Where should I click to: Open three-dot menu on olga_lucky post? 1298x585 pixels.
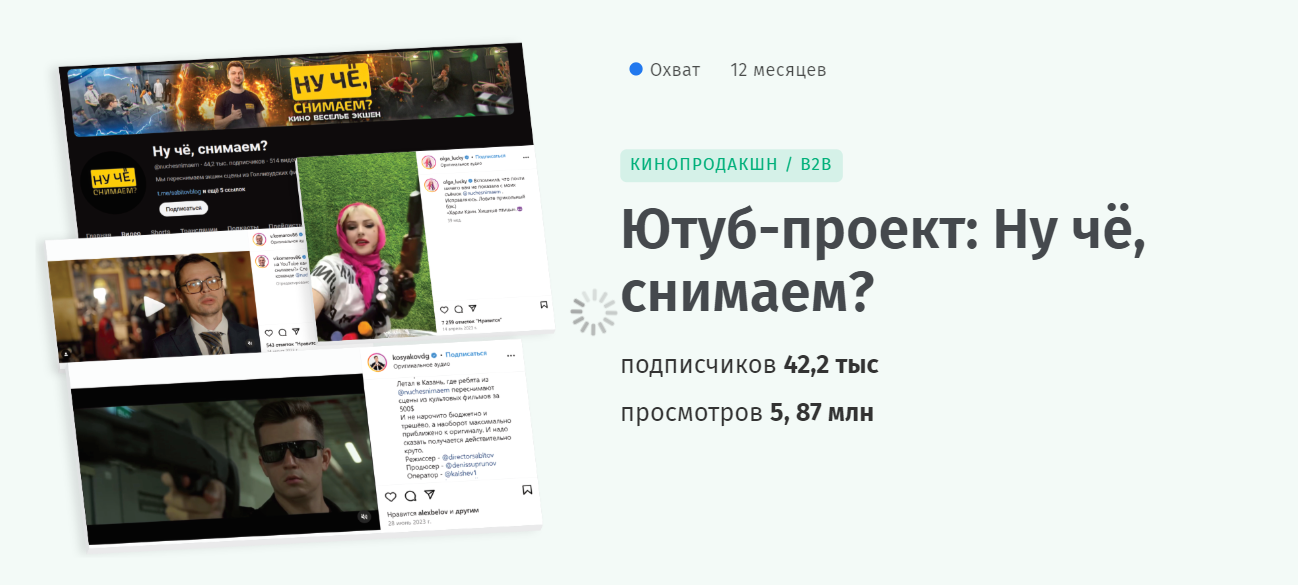(x=526, y=158)
